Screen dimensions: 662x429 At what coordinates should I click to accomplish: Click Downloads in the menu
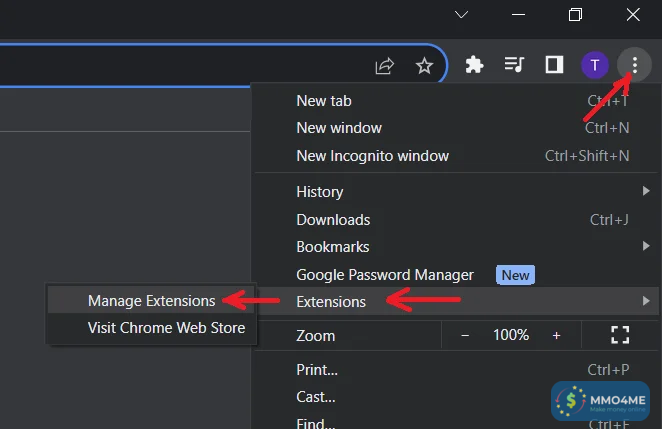click(x=333, y=219)
